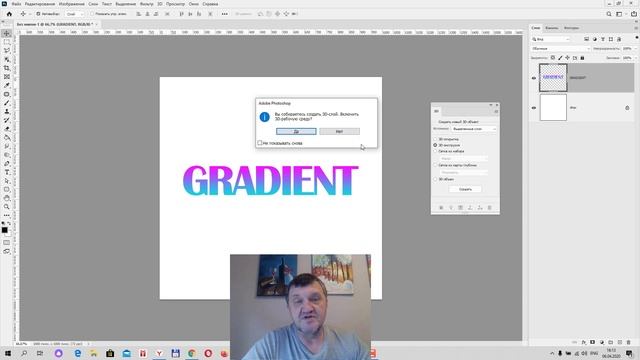
Task: Select the Eraser tool
Action: tap(7, 129)
